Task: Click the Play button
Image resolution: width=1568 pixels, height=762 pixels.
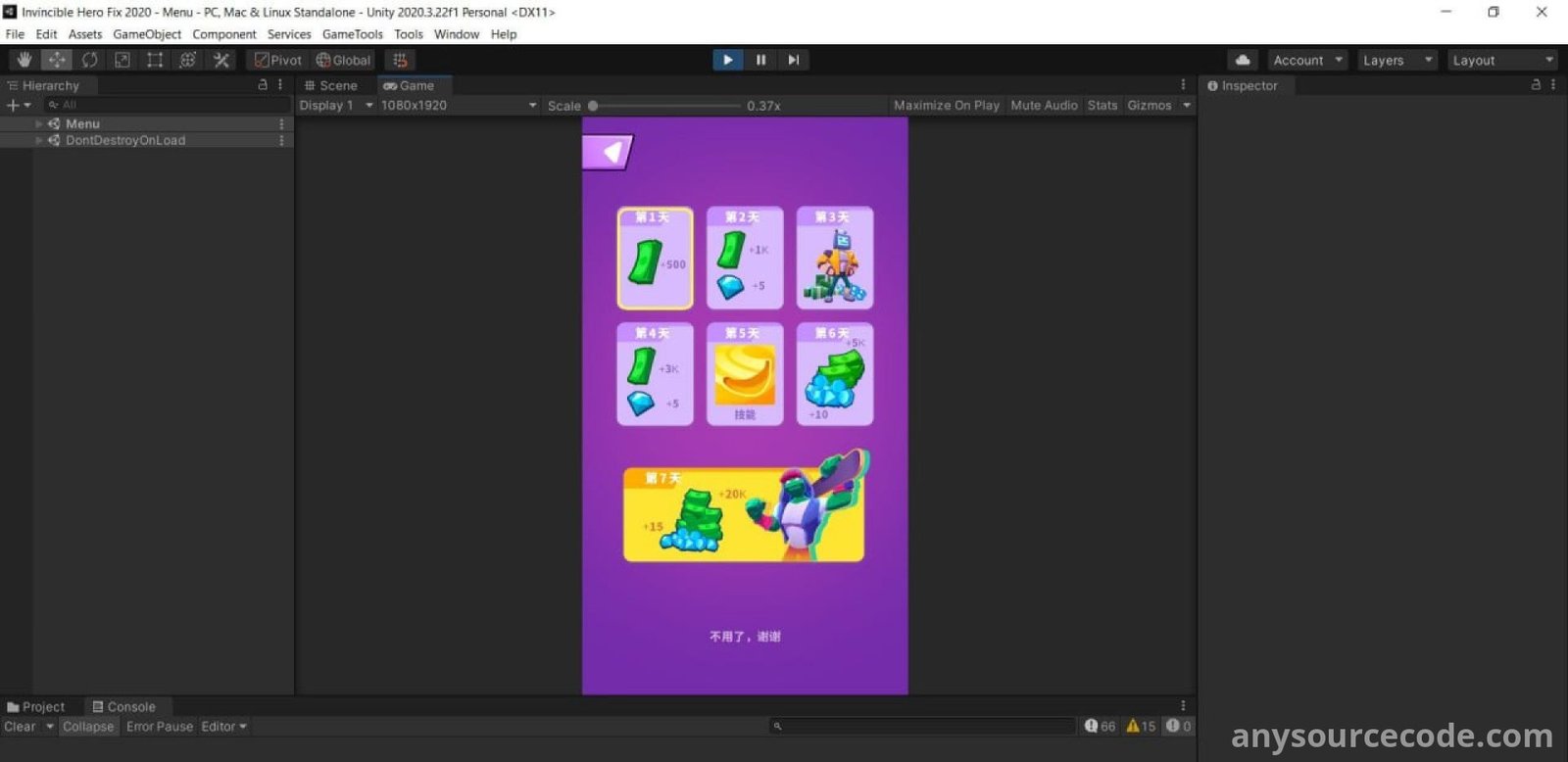Action: 727,60
